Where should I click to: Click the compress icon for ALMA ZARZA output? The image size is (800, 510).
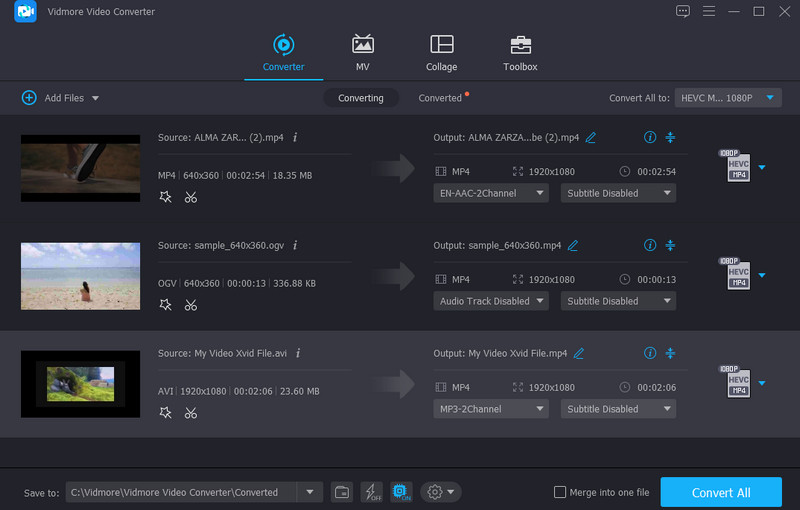pos(671,137)
